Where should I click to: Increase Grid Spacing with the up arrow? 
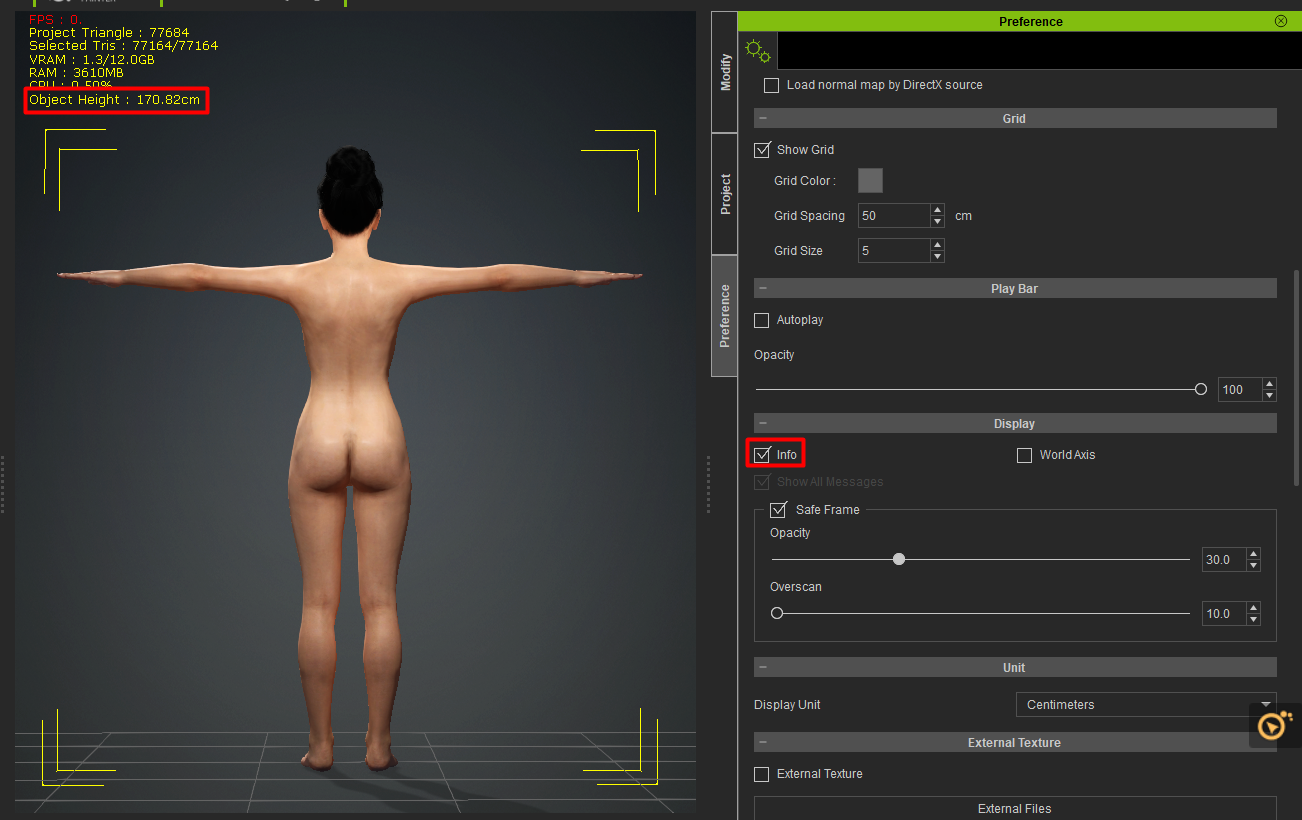(937, 210)
